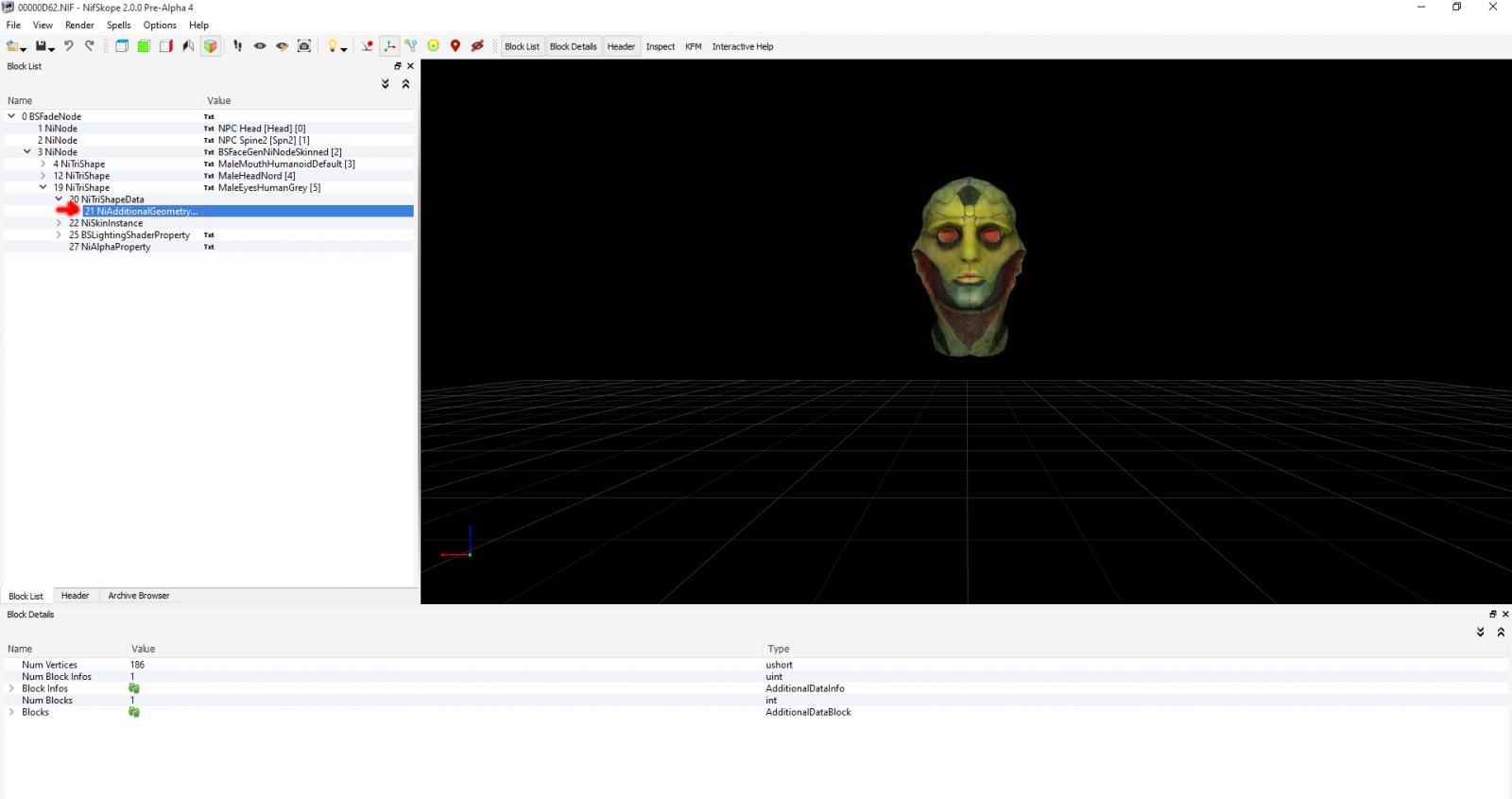This screenshot has width=1512, height=799.
Task: Click the MaleHeadNord [4] value
Action: pos(256,176)
